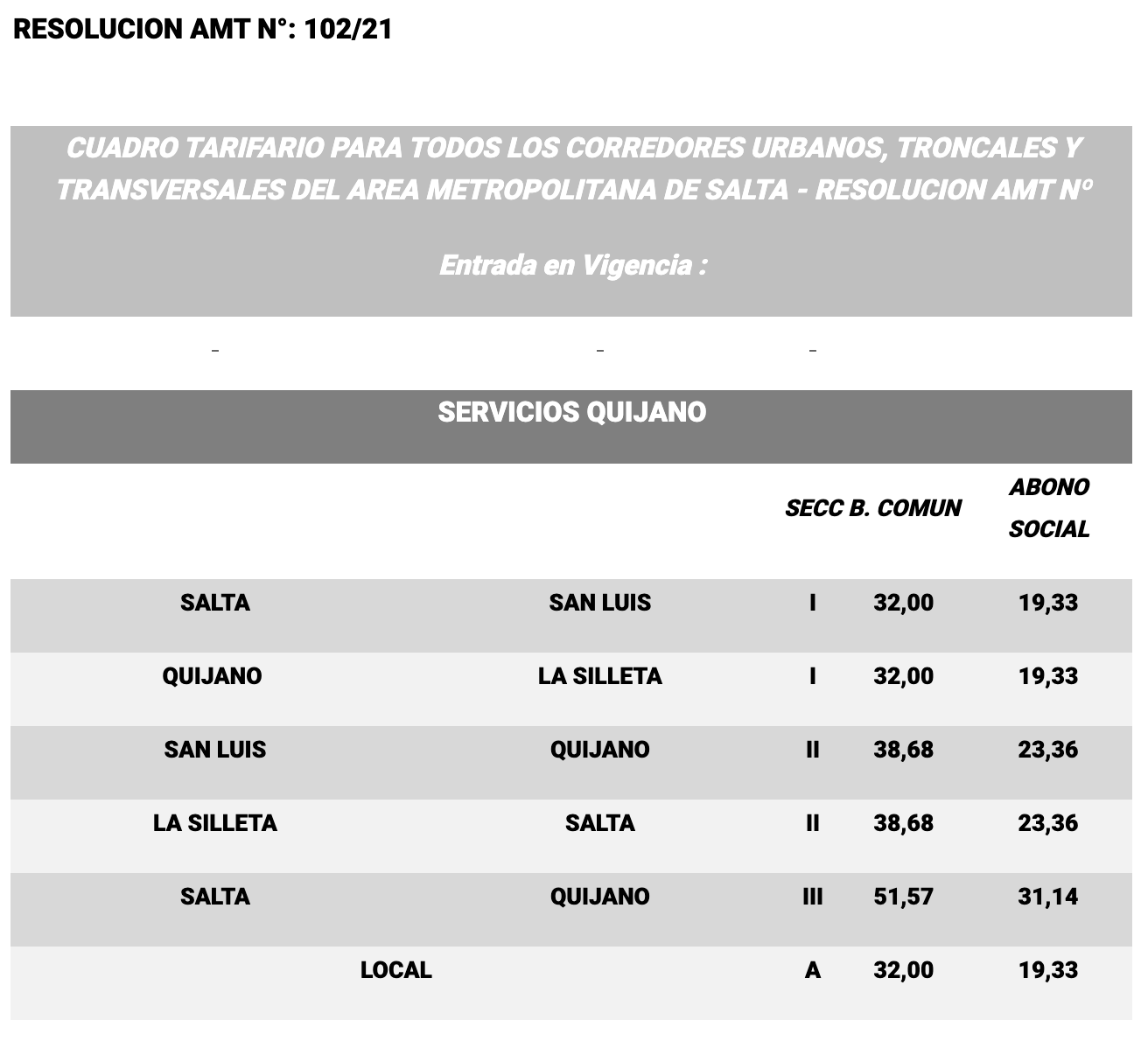1148x1041 pixels.
Task: Click the 19,33 value in the LOCAL row
Action: [x=1047, y=970]
